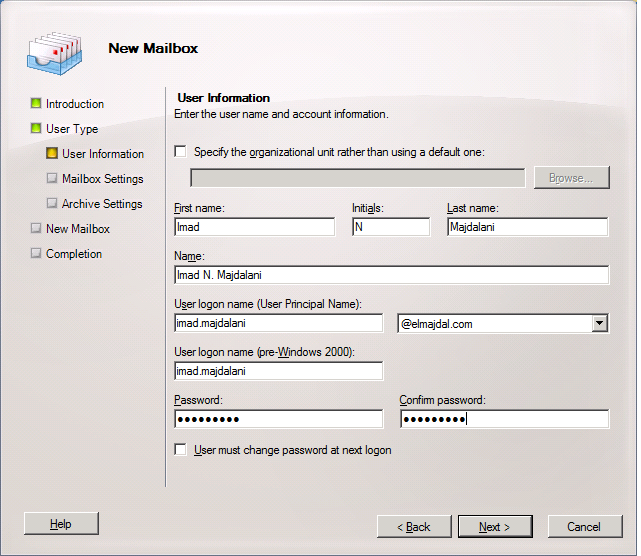Click the User Information step status icon
This screenshot has height=556, width=641.
click(x=52, y=154)
